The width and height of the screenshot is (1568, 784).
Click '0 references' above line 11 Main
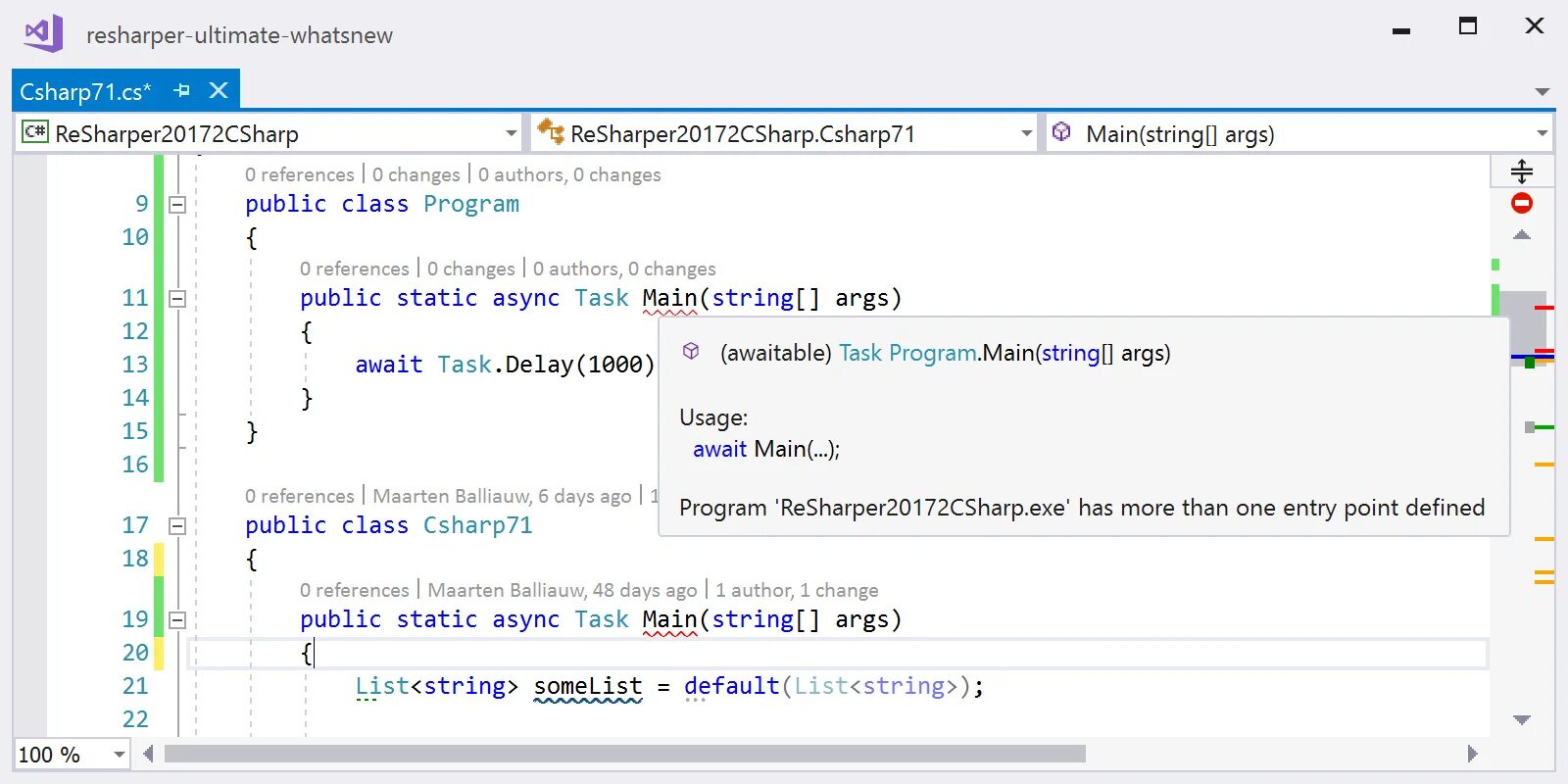pos(355,269)
